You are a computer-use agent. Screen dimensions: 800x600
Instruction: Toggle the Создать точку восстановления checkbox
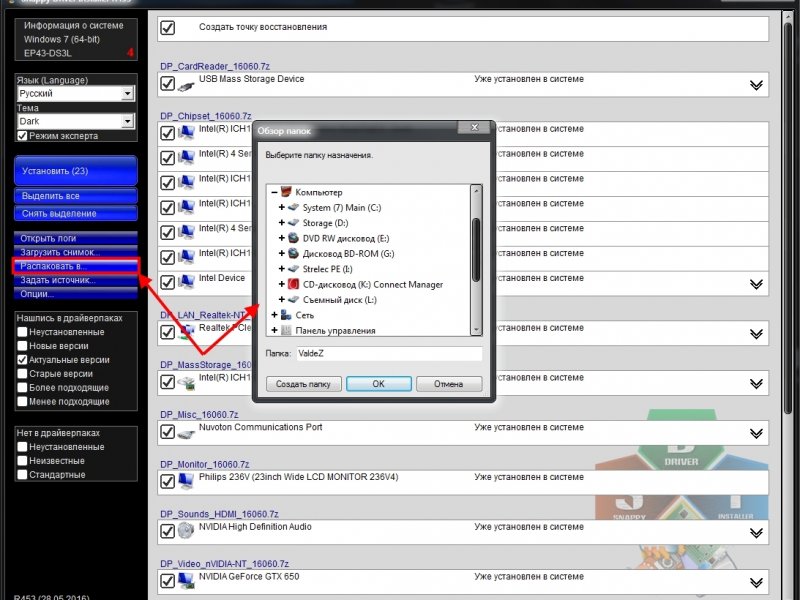tap(167, 28)
